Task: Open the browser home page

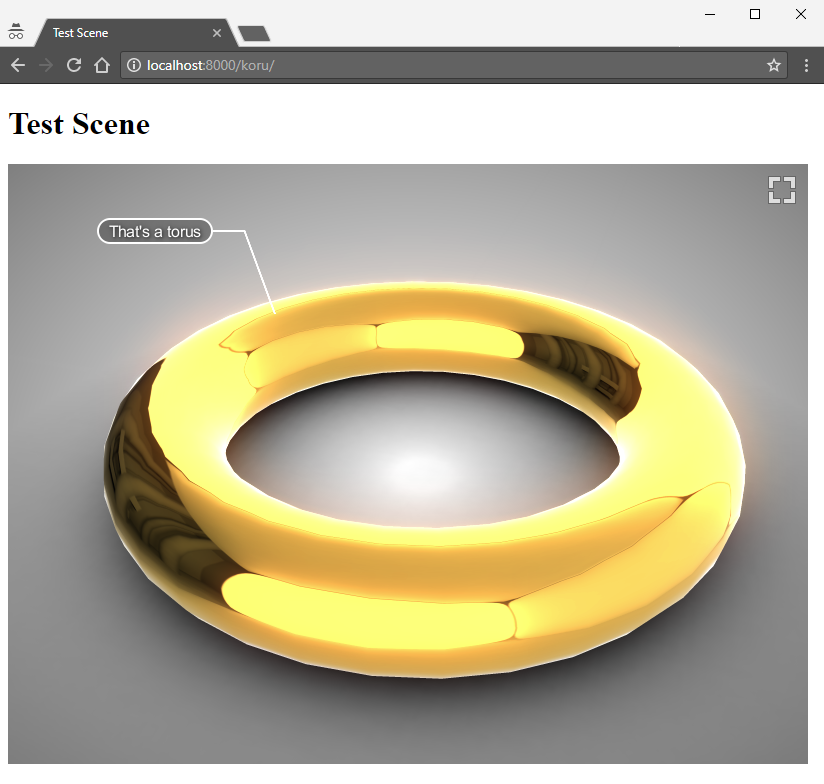Action: coord(101,66)
